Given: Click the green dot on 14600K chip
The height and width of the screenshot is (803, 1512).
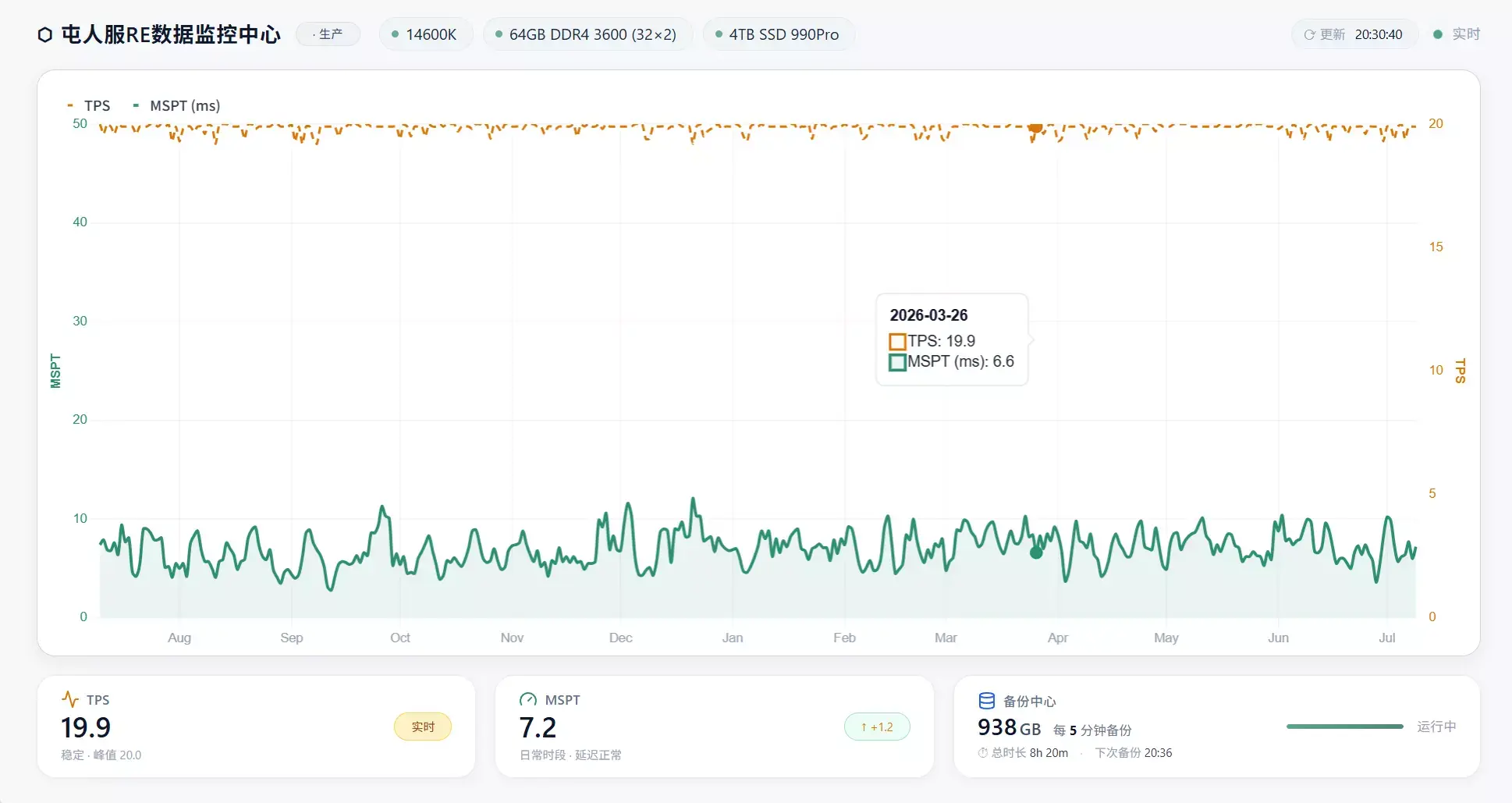Looking at the screenshot, I should coord(396,34).
